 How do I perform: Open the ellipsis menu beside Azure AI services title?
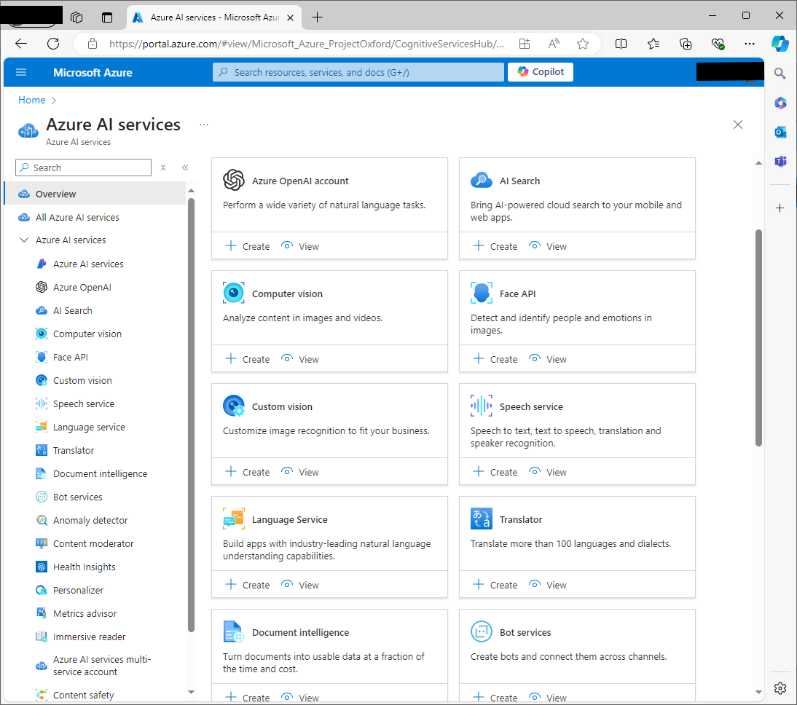pos(204,125)
